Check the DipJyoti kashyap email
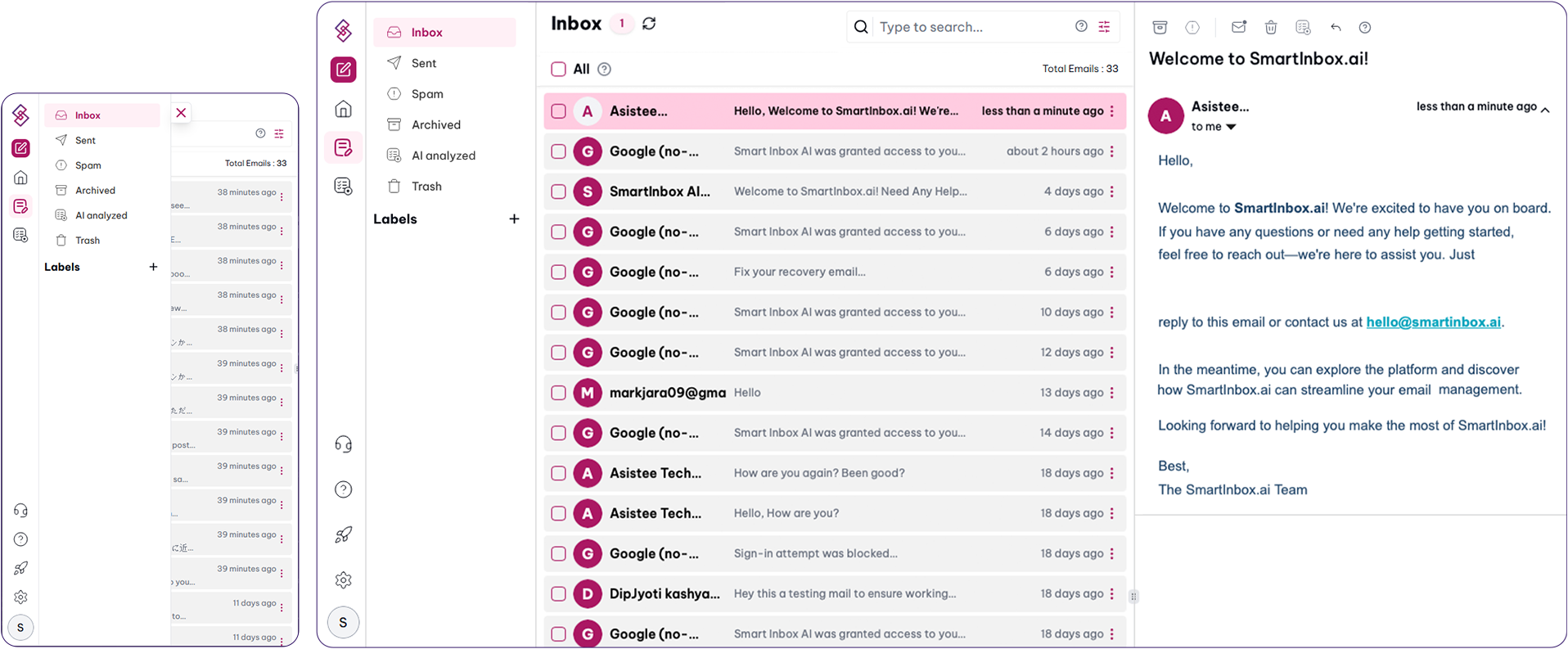Image resolution: width=1568 pixels, height=649 pixels. (x=558, y=593)
